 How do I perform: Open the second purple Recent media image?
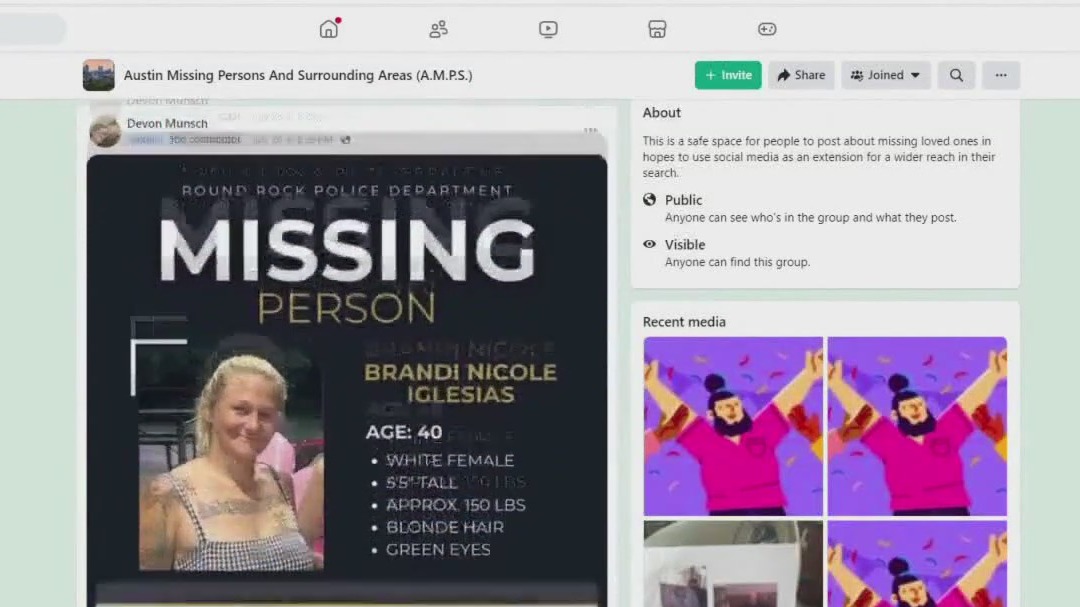point(916,425)
